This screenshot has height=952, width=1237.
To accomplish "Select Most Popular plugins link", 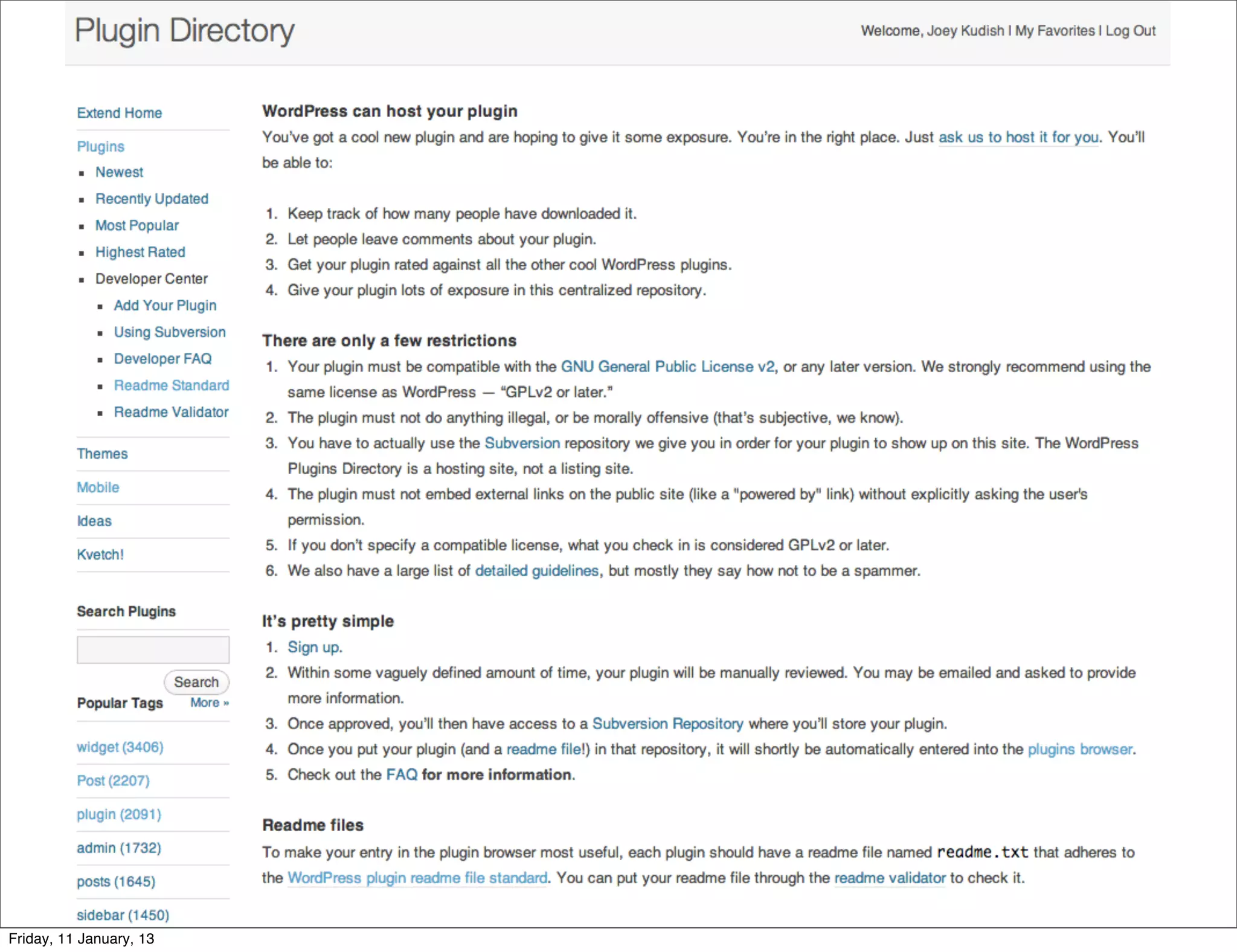I will 137,225.
